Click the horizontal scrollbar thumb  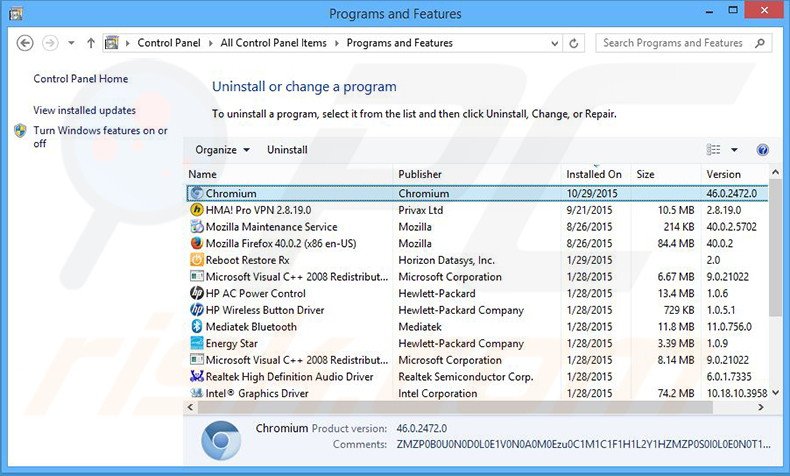click(454, 407)
